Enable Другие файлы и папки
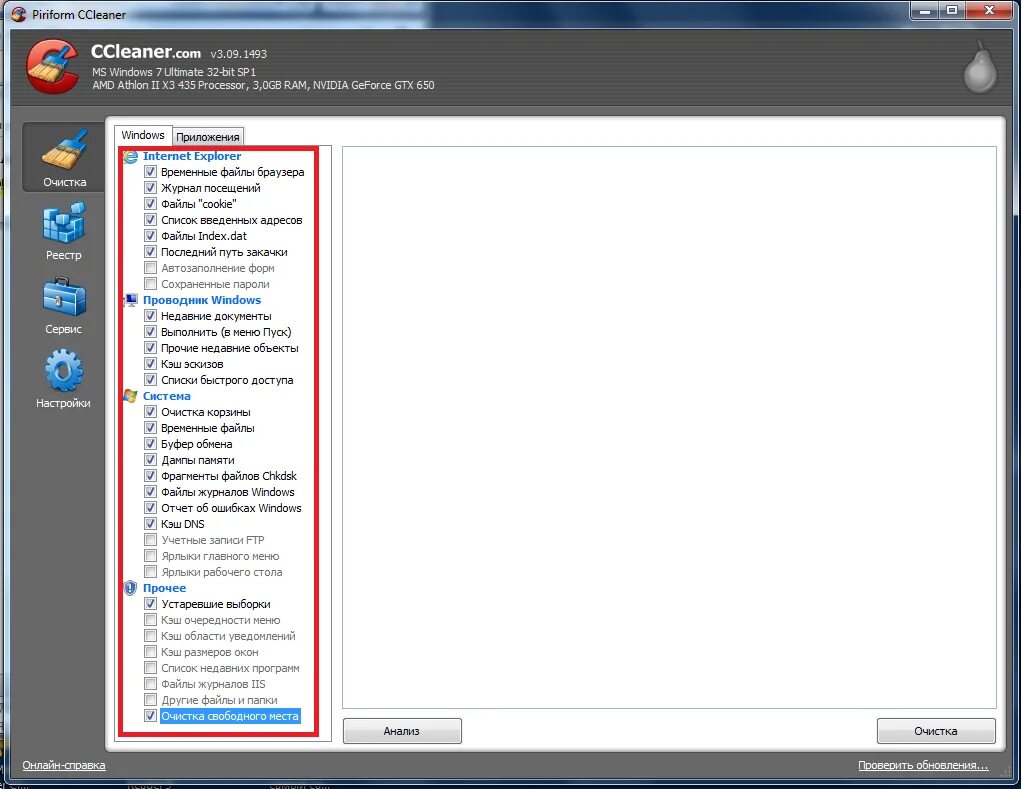This screenshot has height=789, width=1021. (x=150, y=700)
